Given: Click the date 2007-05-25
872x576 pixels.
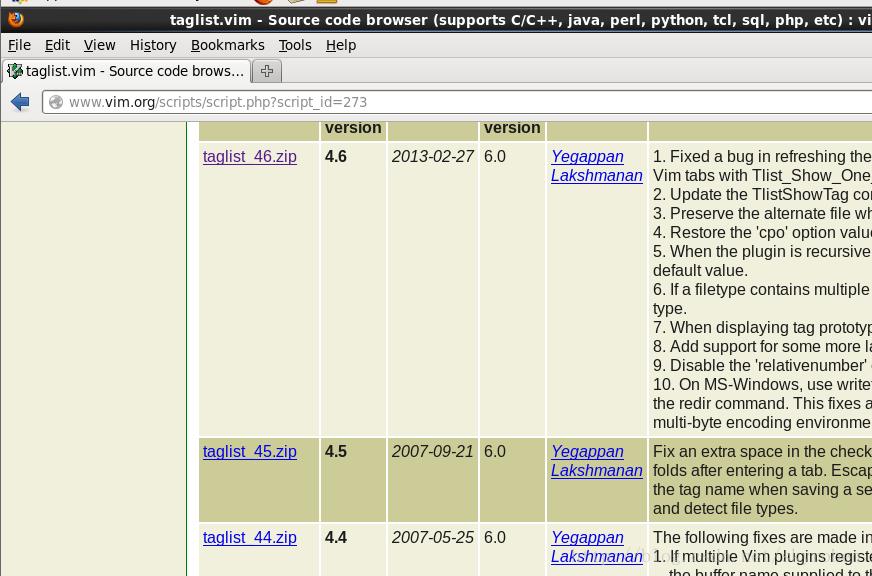Looking at the screenshot, I should click(433, 538).
